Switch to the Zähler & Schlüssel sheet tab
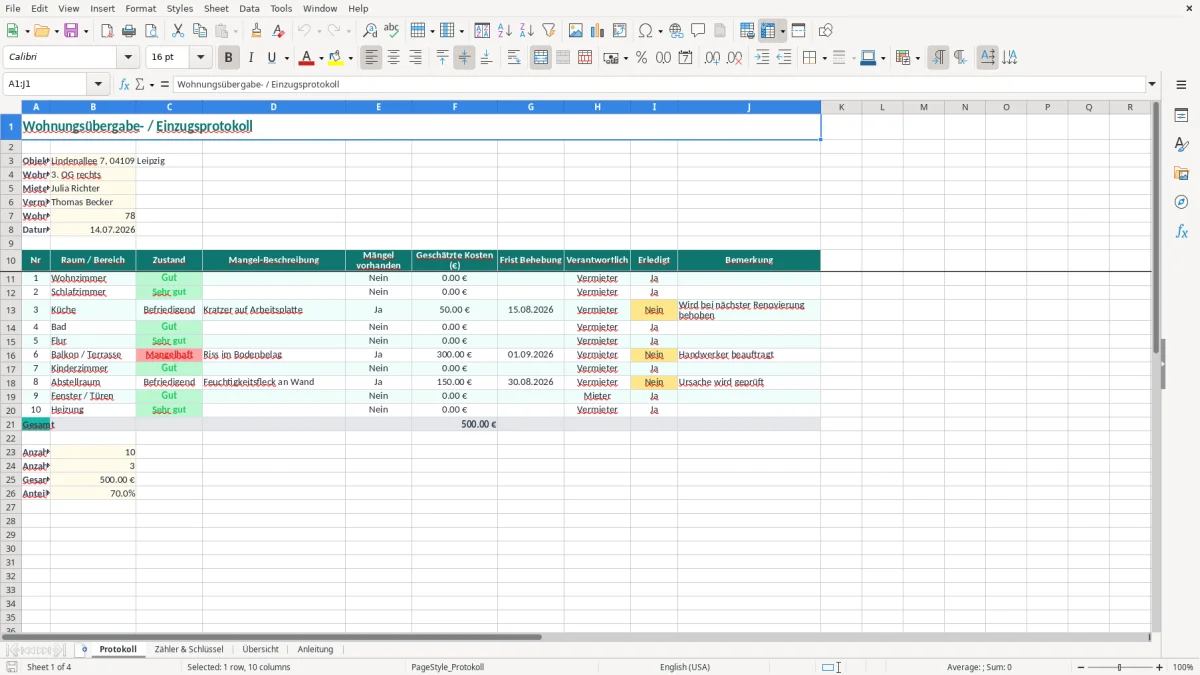1200x675 pixels. tap(189, 649)
